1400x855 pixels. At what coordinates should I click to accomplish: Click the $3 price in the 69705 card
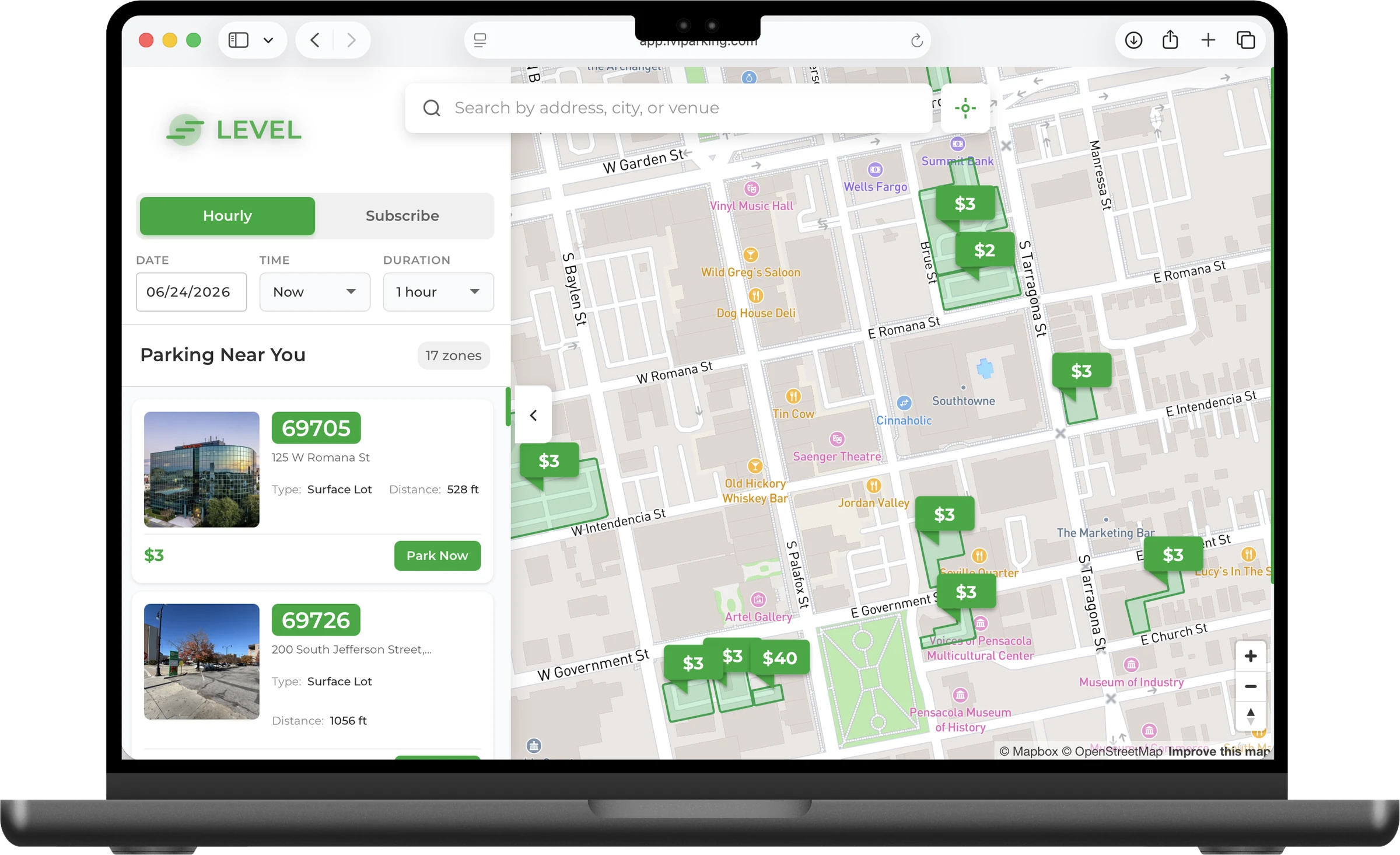pyautogui.click(x=154, y=555)
